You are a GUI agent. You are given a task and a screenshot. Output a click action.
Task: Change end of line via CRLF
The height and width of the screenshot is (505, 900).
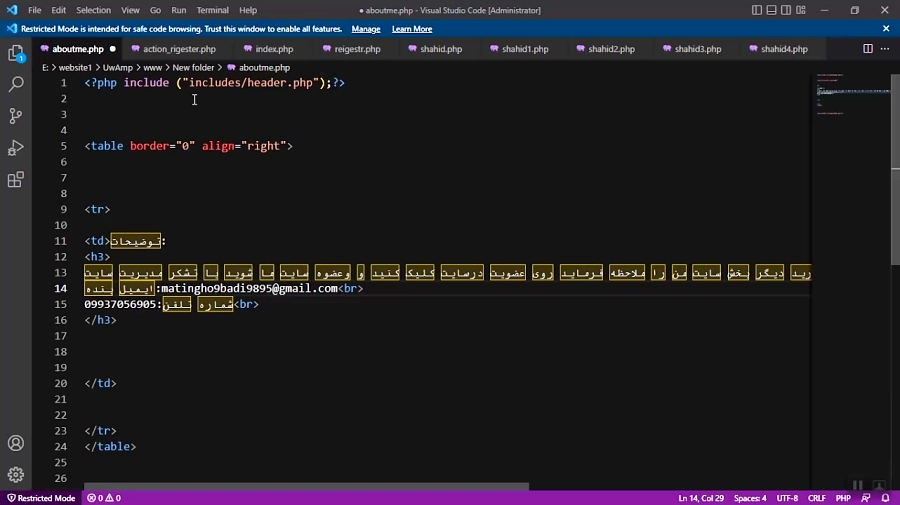pyautogui.click(x=816, y=498)
